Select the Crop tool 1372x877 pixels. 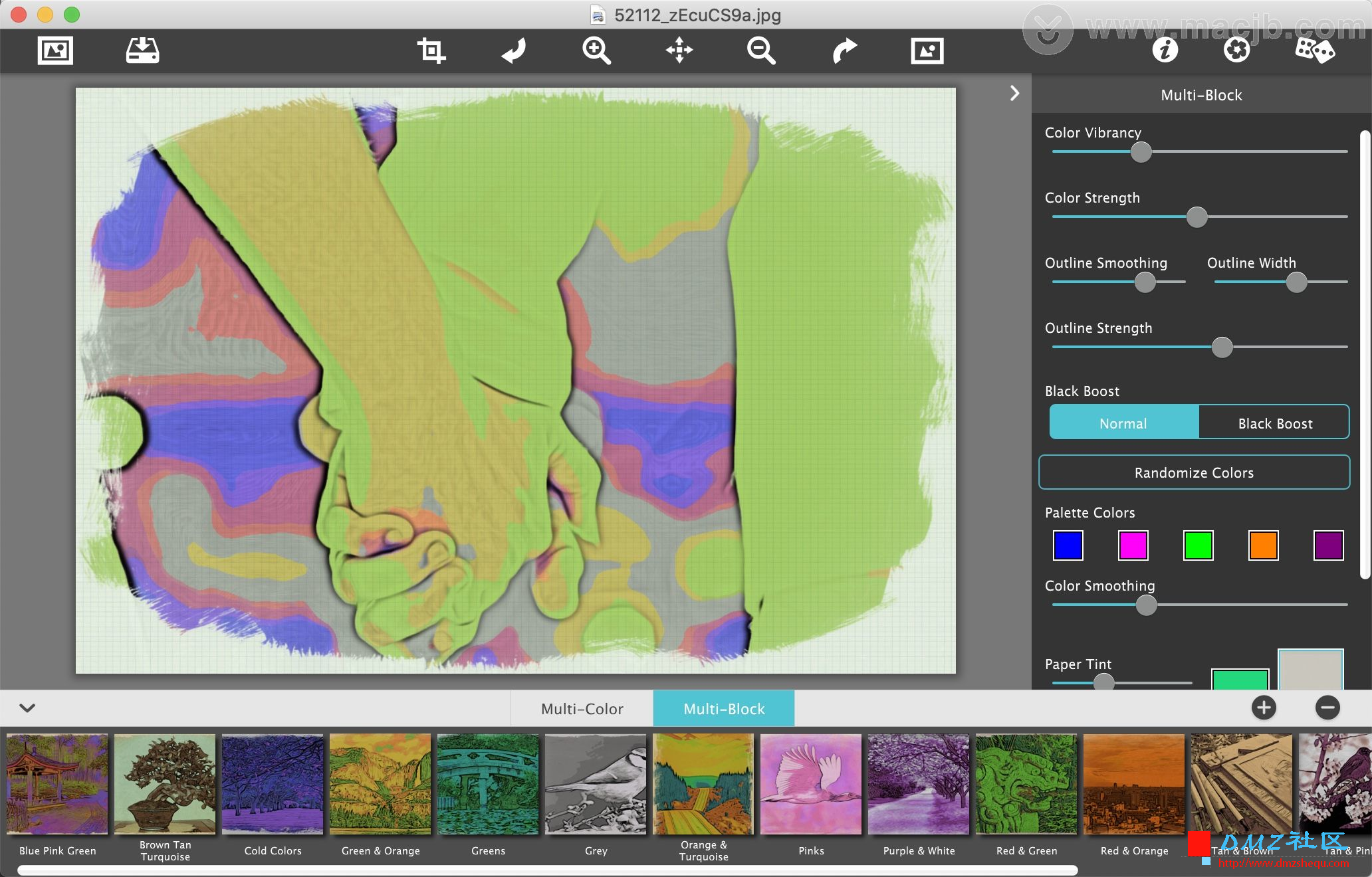pyautogui.click(x=431, y=50)
